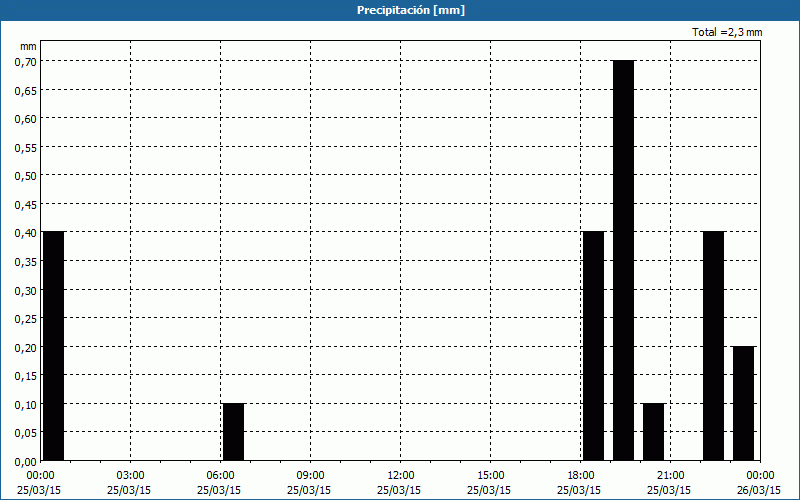Click the 00:00 26/03/15 time label

[760, 483]
